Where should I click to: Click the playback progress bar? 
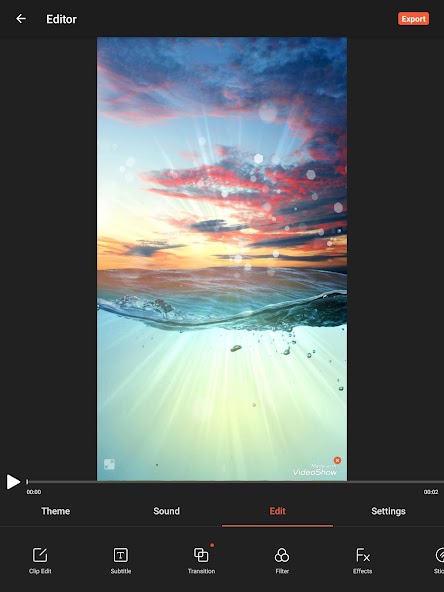(235, 482)
